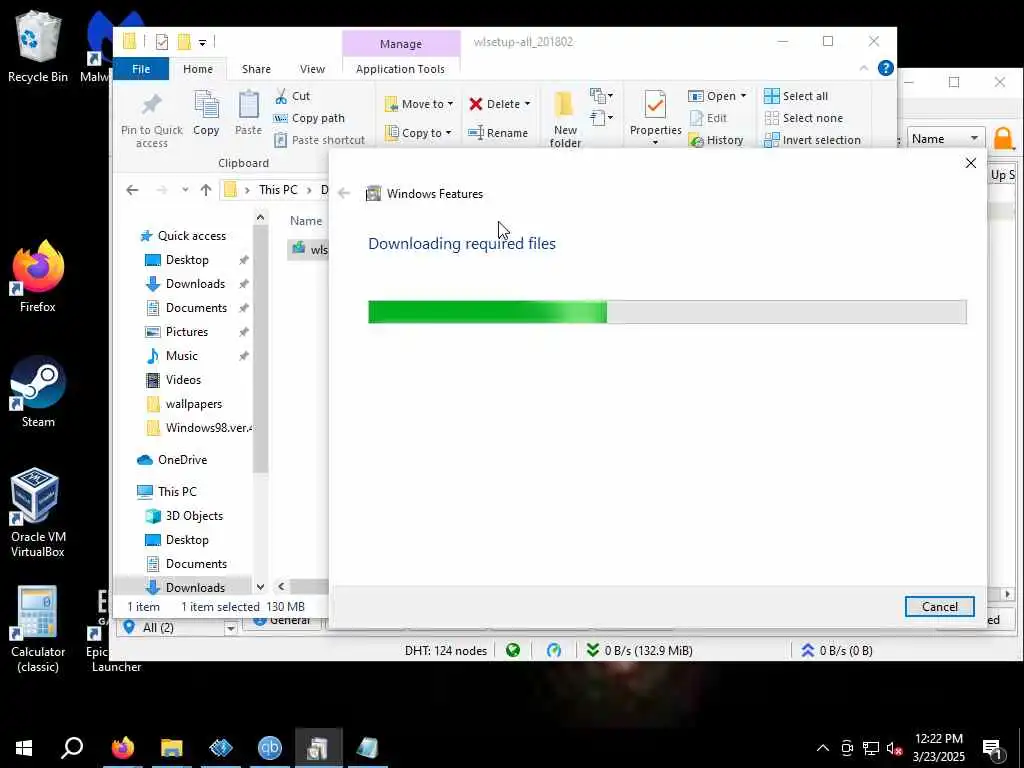The height and width of the screenshot is (768, 1024).
Task: Click the taskbar clock and date
Action: tap(938, 748)
